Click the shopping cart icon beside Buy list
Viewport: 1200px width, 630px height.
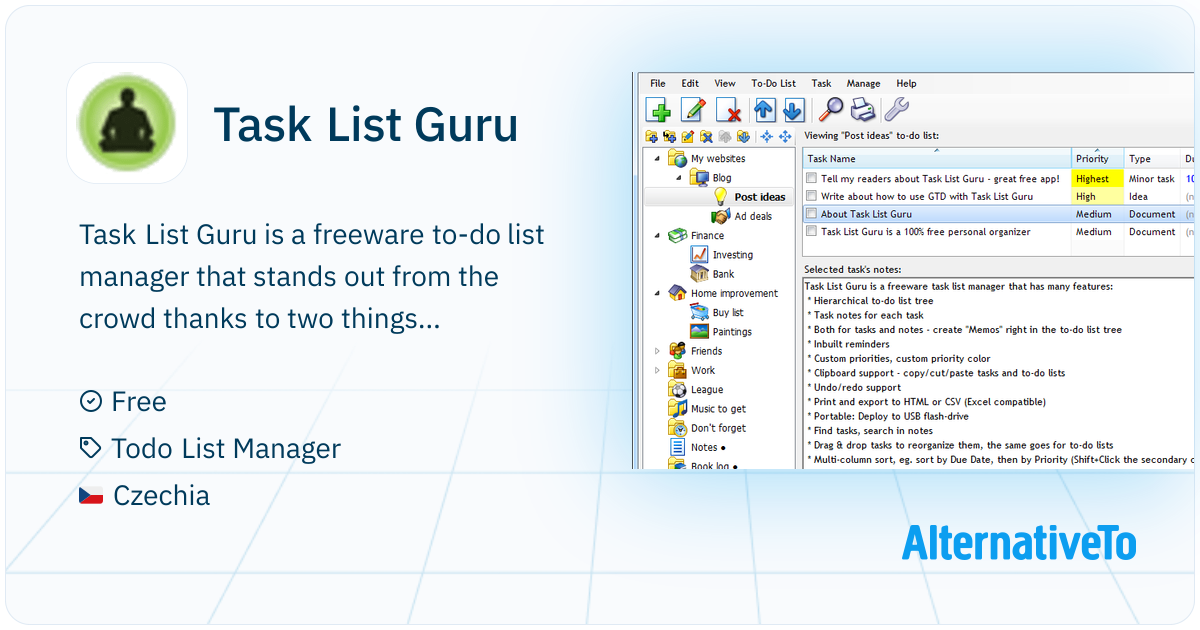click(699, 312)
